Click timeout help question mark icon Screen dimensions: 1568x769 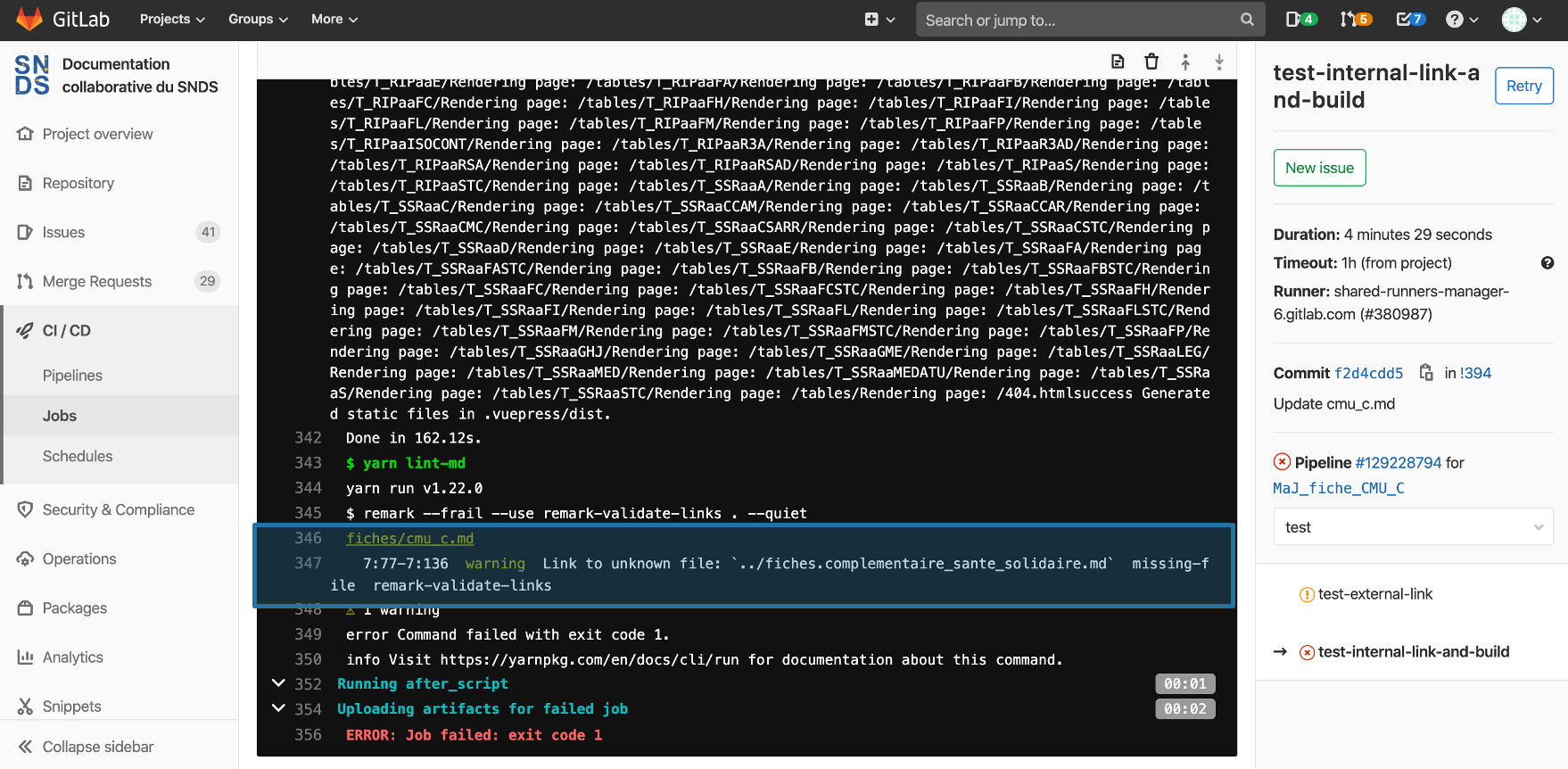[x=1547, y=263]
